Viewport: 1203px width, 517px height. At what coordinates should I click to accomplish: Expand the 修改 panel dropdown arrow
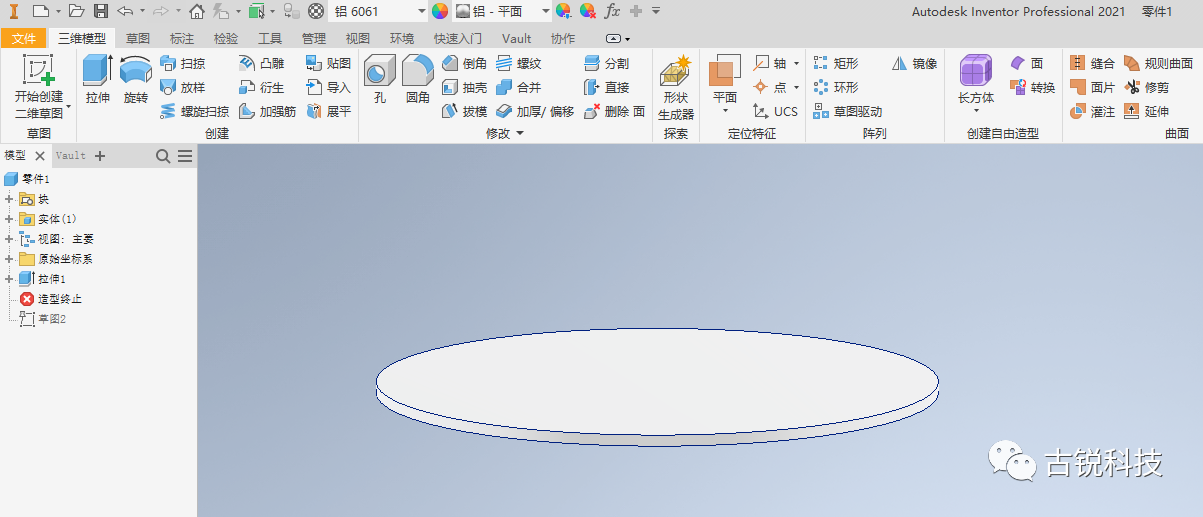[x=520, y=134]
